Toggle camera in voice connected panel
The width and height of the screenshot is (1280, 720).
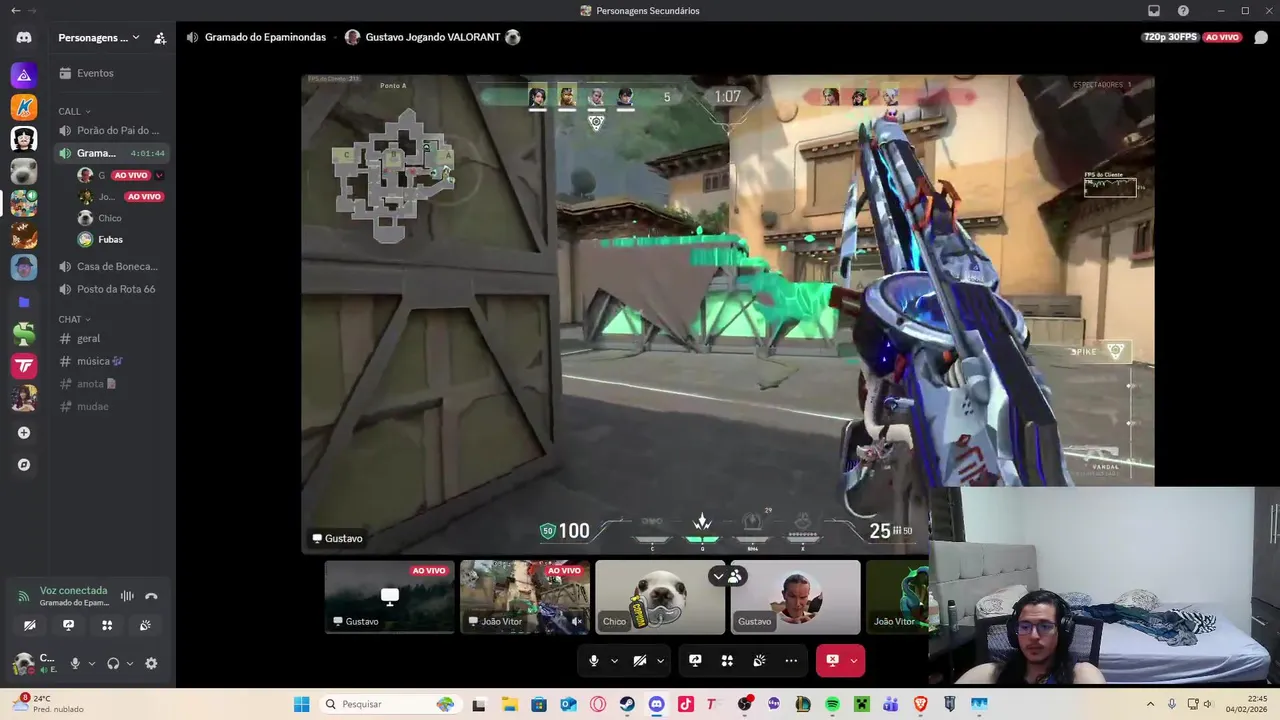coord(30,625)
